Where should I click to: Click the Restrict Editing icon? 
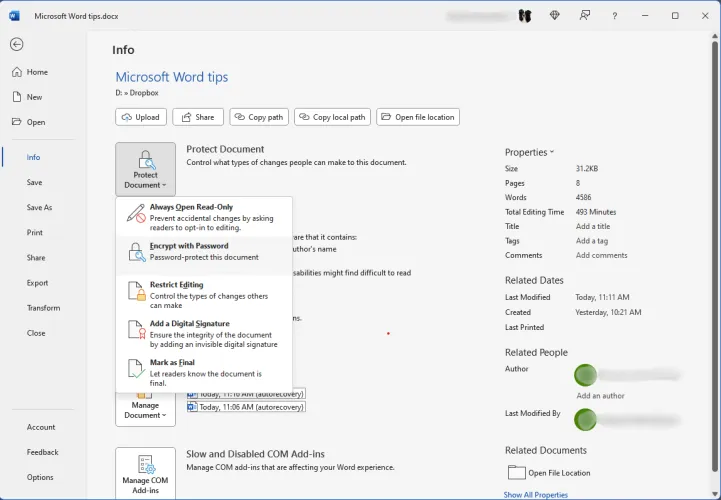(x=135, y=291)
